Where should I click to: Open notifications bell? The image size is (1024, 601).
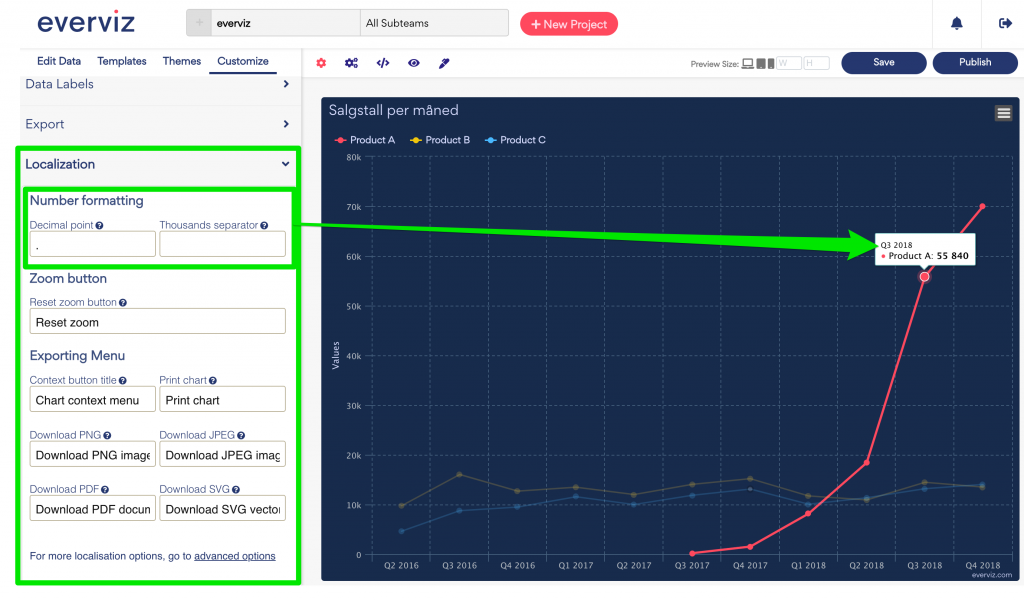957,24
